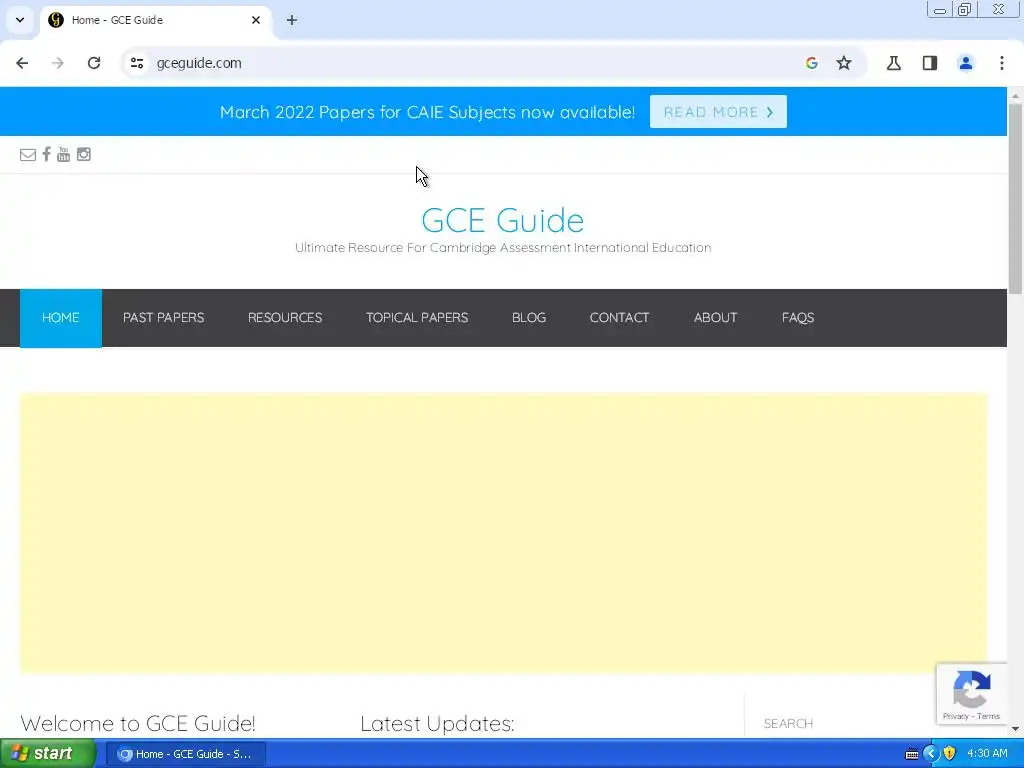Open the ABOUT menu item
This screenshot has height=768, width=1024.
pyautogui.click(x=715, y=318)
